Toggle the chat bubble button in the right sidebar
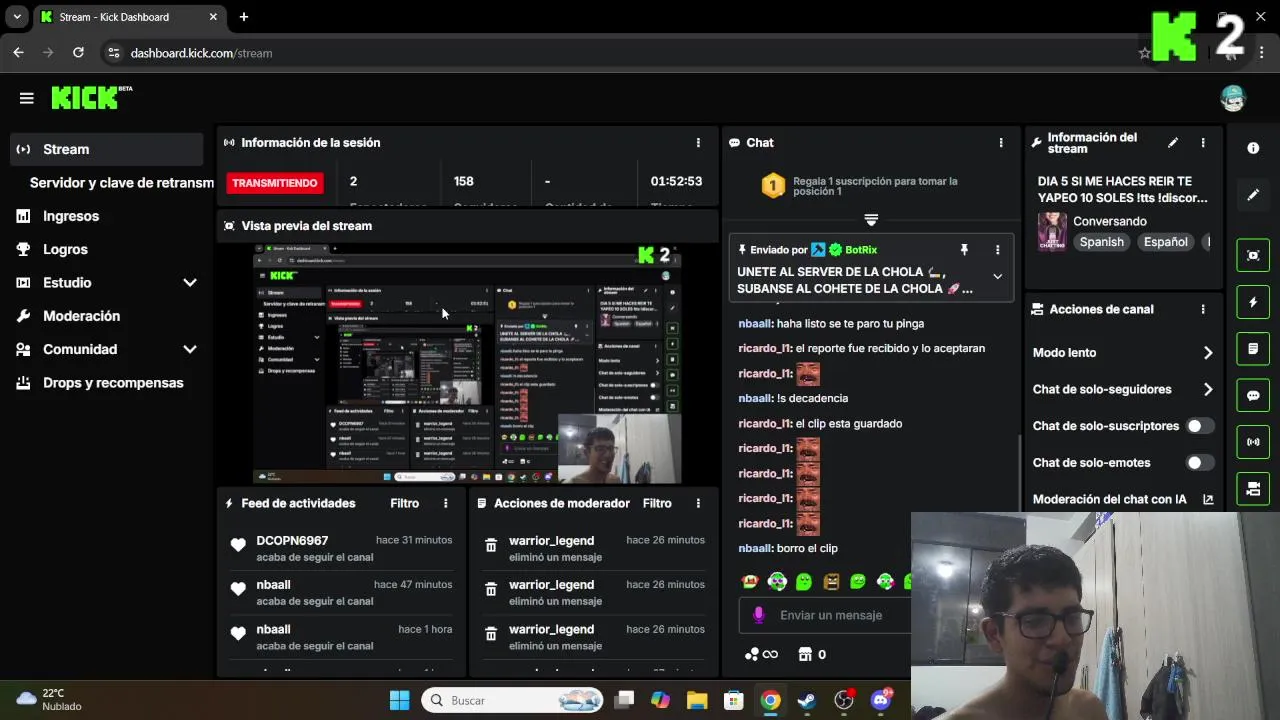The image size is (1280, 720). (x=1253, y=395)
